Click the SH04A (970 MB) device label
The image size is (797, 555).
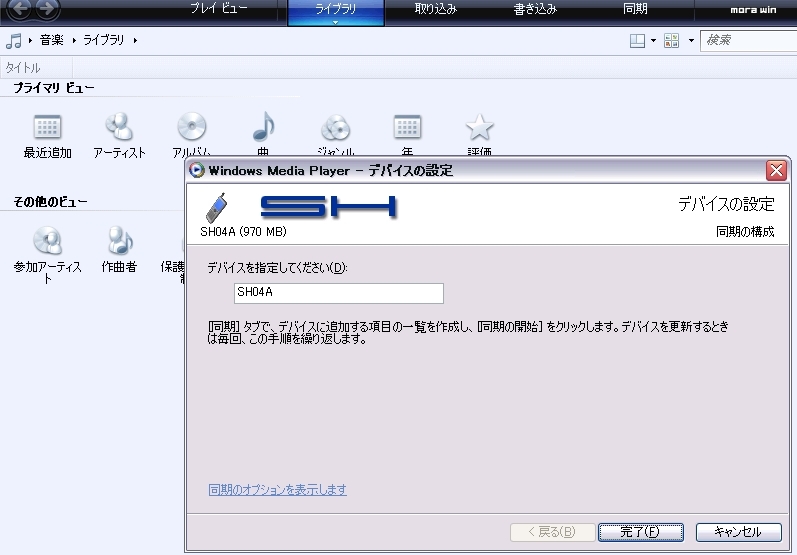[x=243, y=232]
